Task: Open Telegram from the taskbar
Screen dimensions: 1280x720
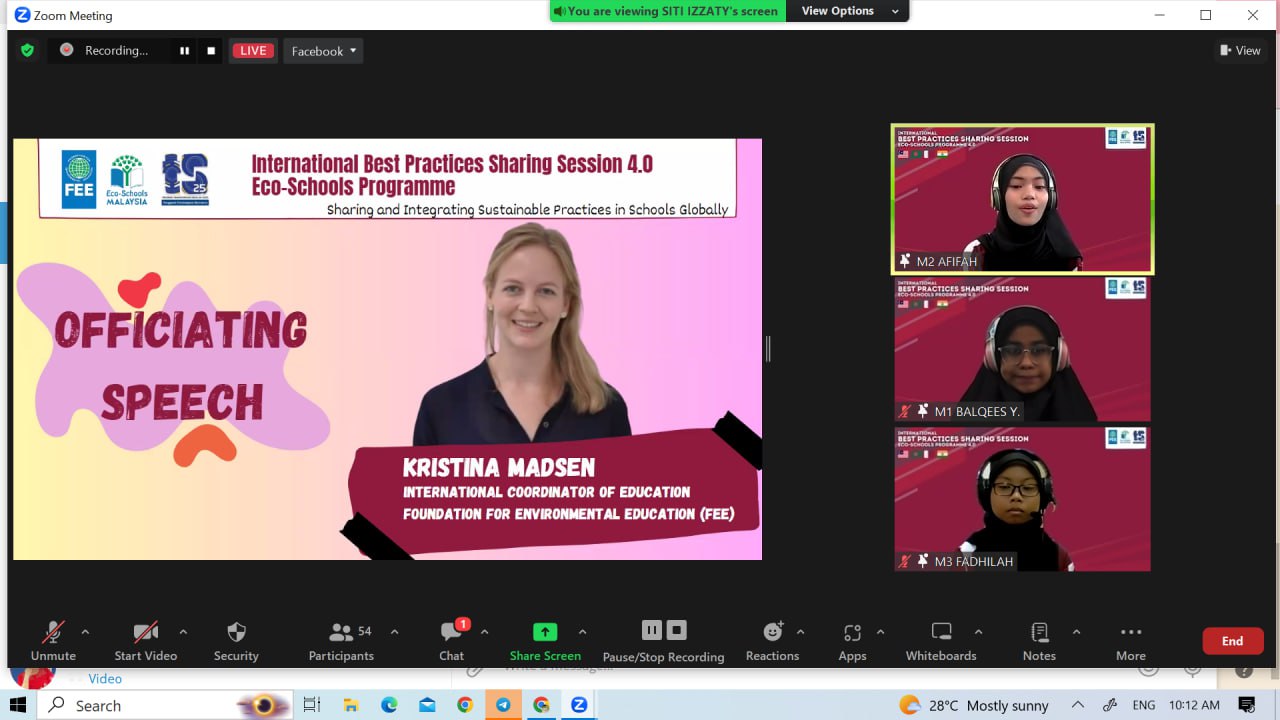Action: tap(503, 705)
